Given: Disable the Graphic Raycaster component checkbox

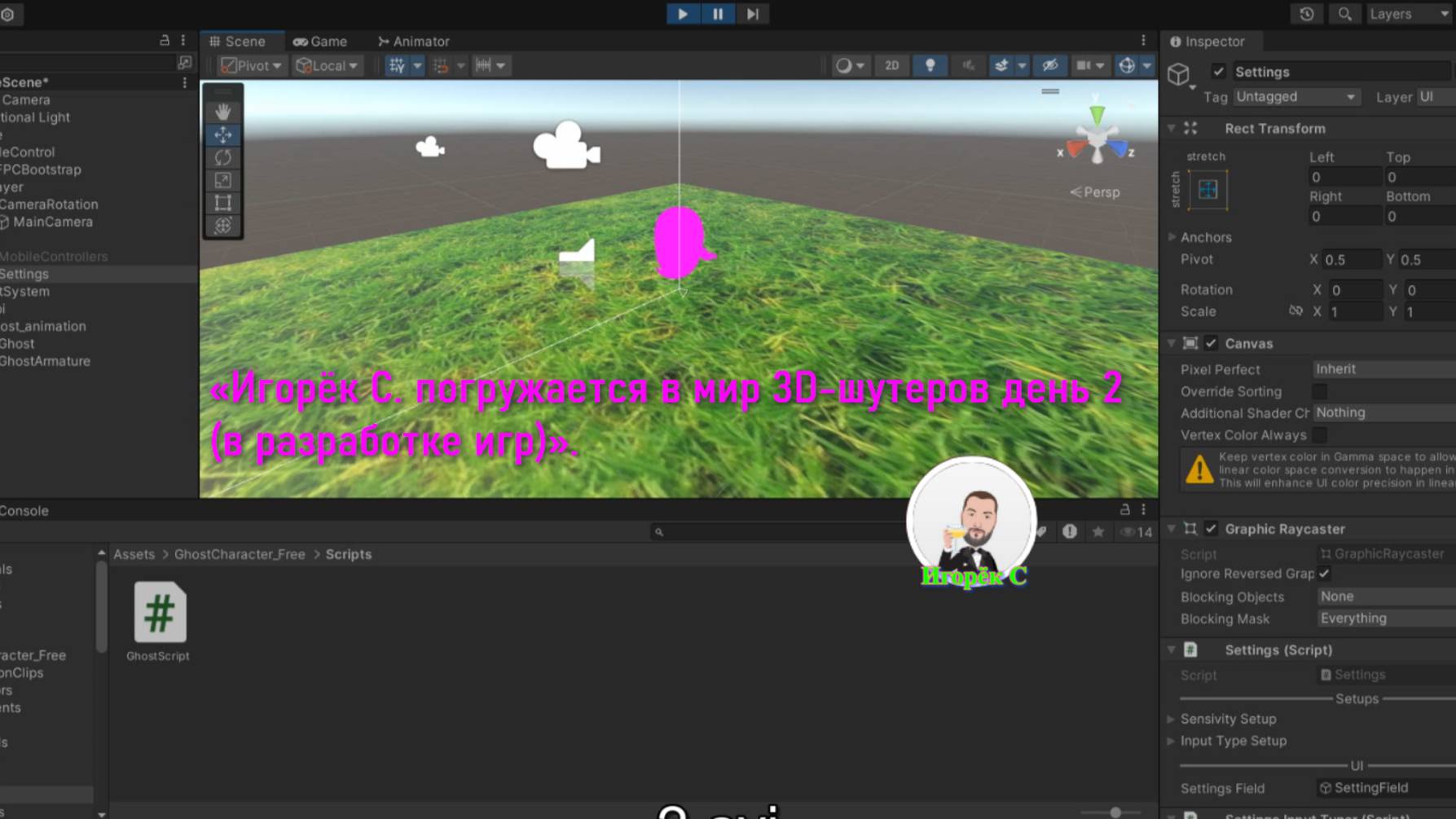Looking at the screenshot, I should [1211, 528].
